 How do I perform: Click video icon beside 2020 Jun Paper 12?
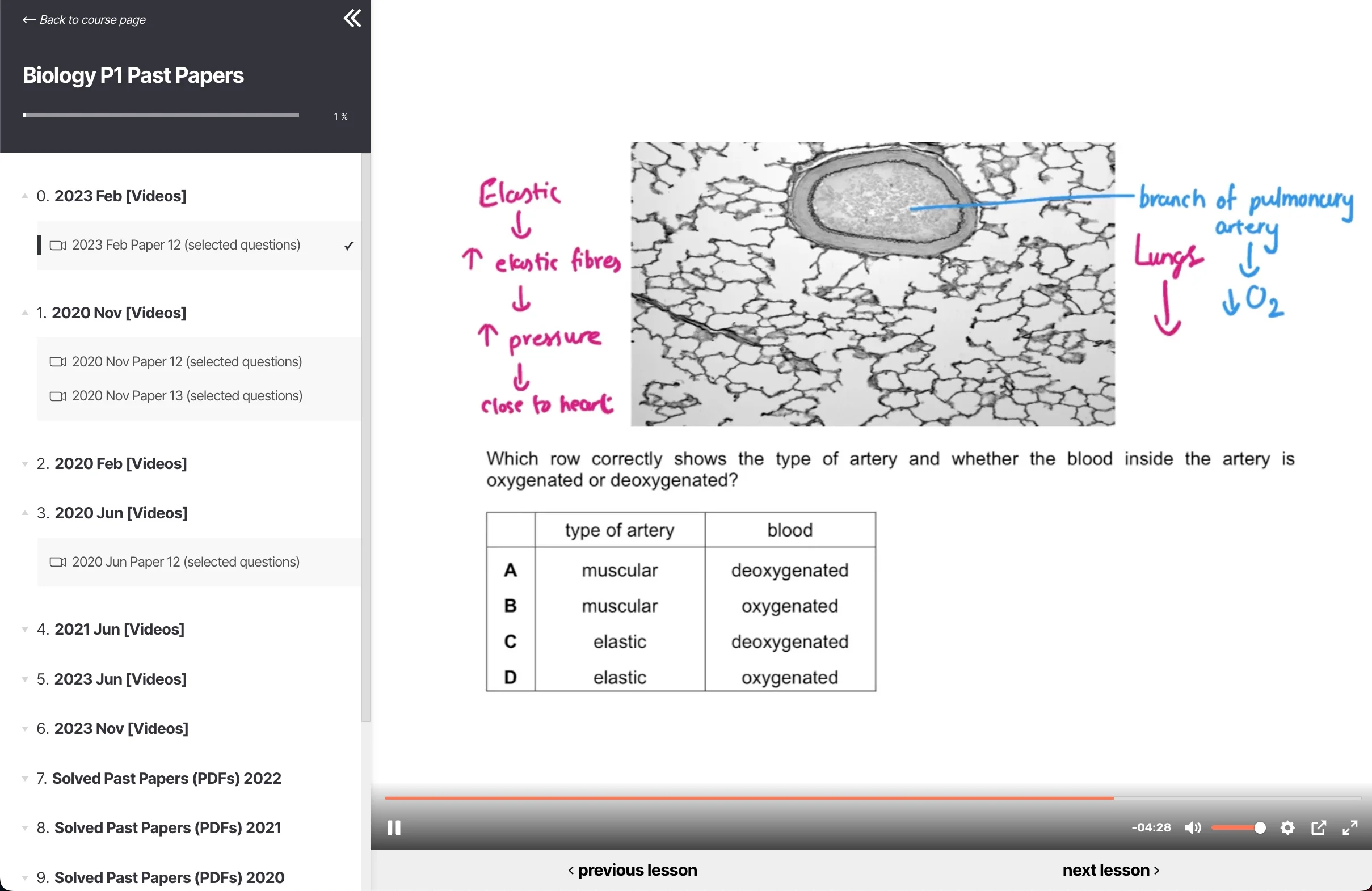click(x=58, y=562)
